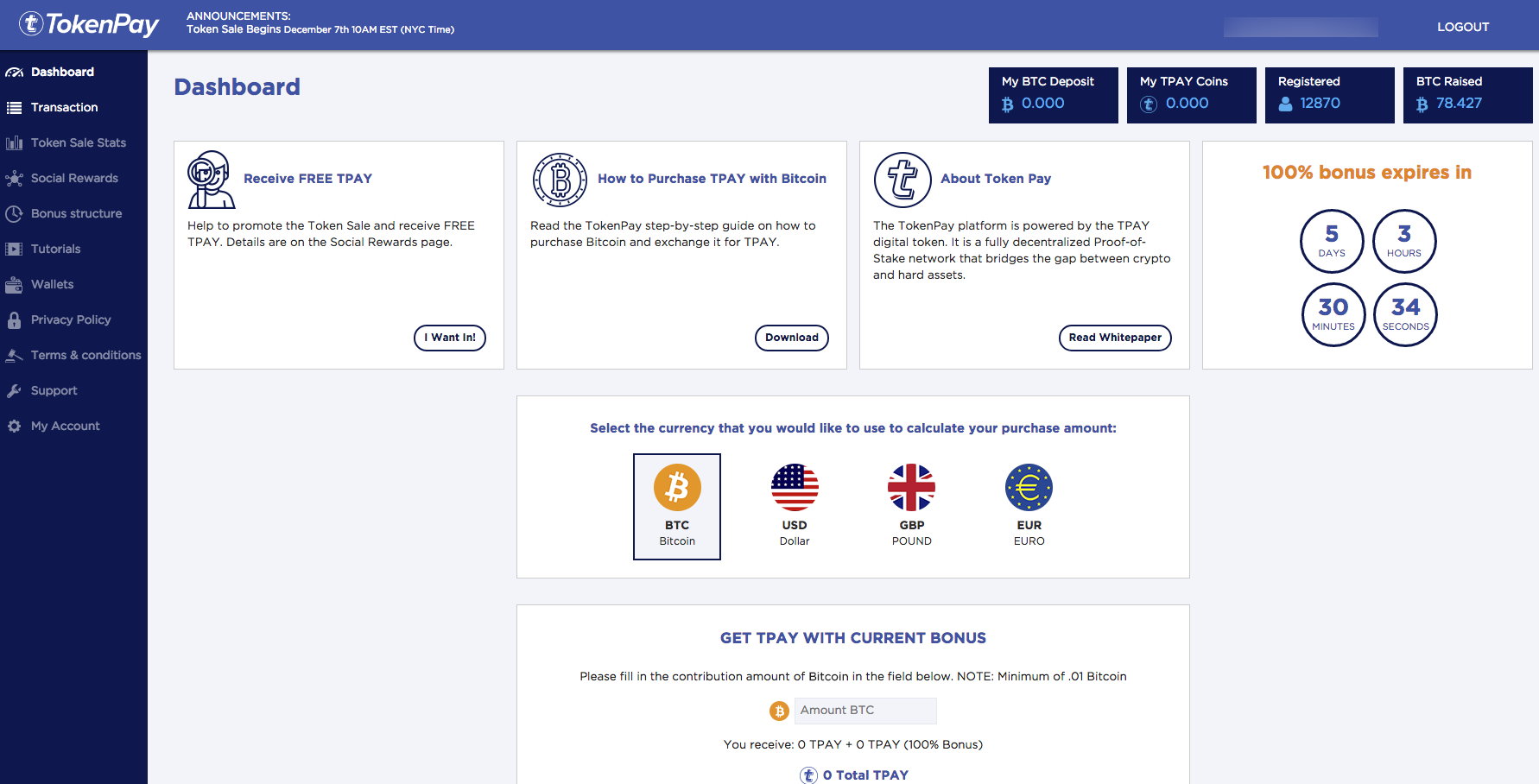Screen dimensions: 1539x784
Task: Click the Privacy Policy lock icon
Action: [x=14, y=320]
